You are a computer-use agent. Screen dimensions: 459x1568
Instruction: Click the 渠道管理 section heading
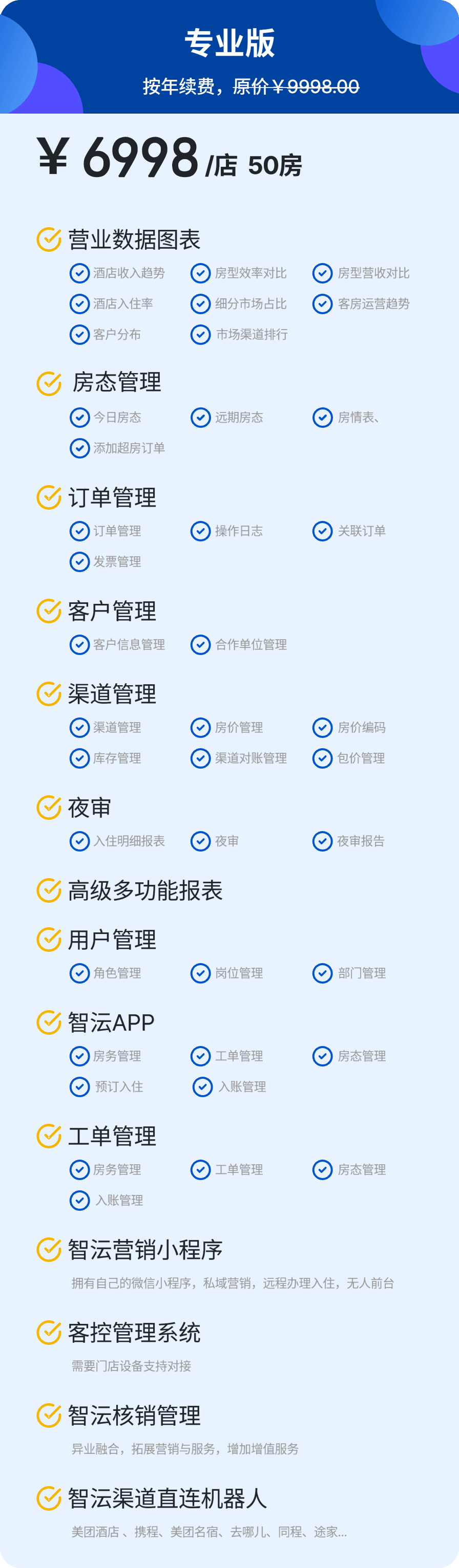click(112, 694)
